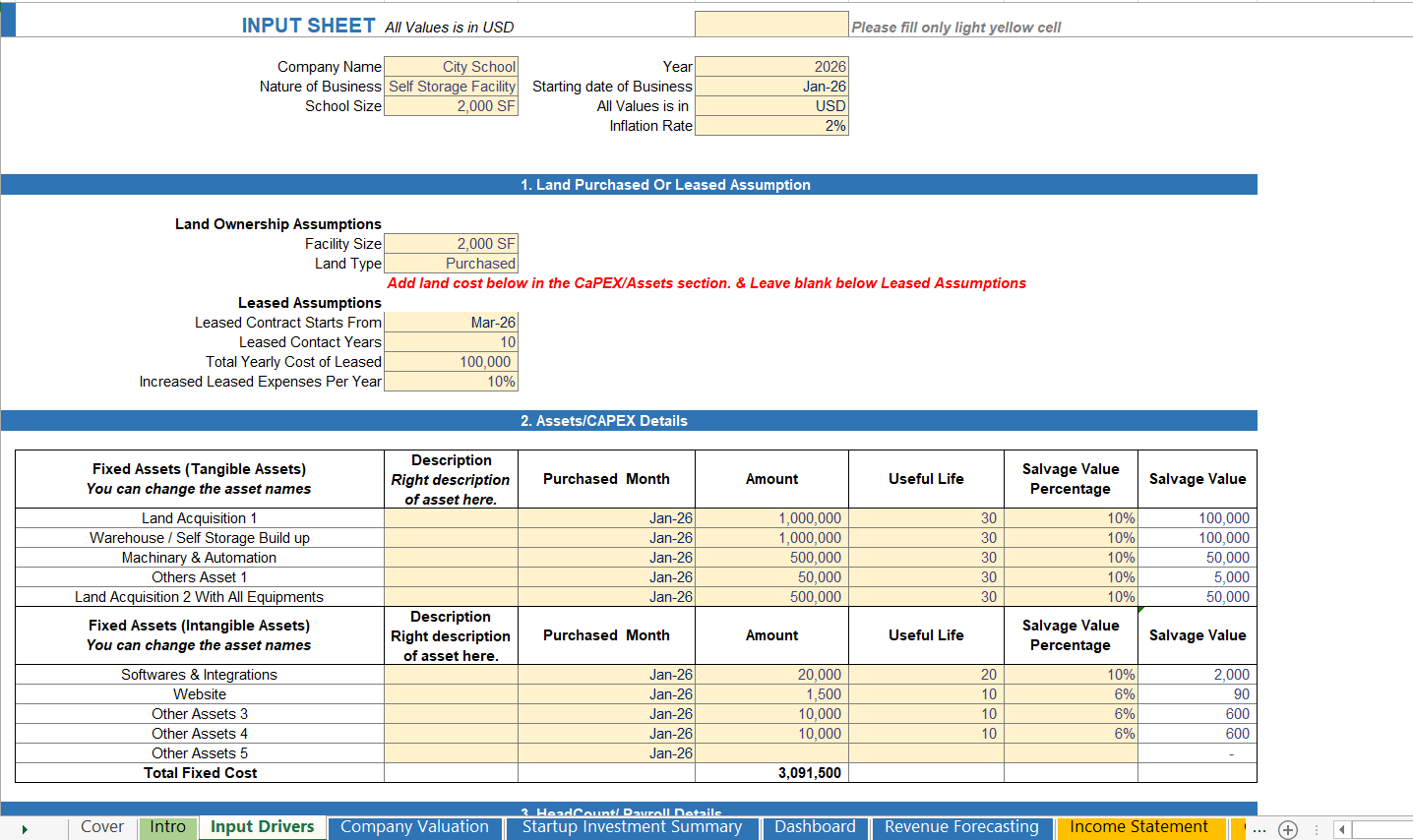The width and height of the screenshot is (1413, 840).
Task: Open the ellipsis icon to reveal hidden sheets
Action: (1259, 829)
